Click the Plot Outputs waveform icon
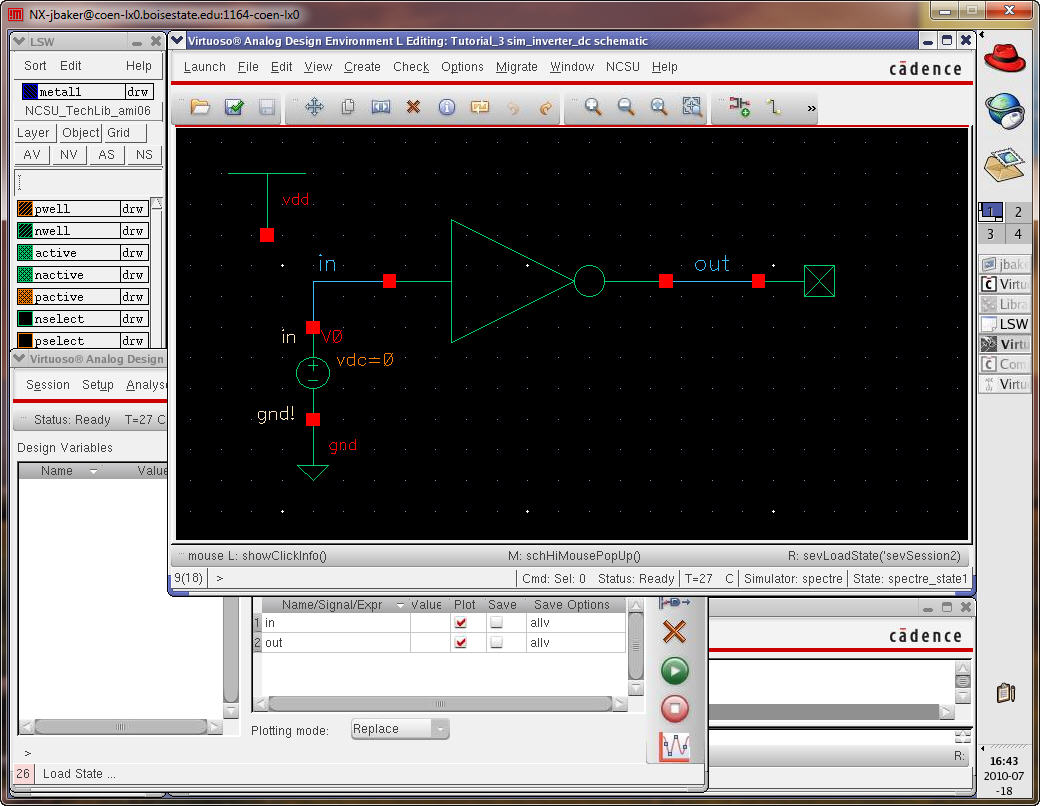Viewport: 1040px width, 806px height. (675, 747)
